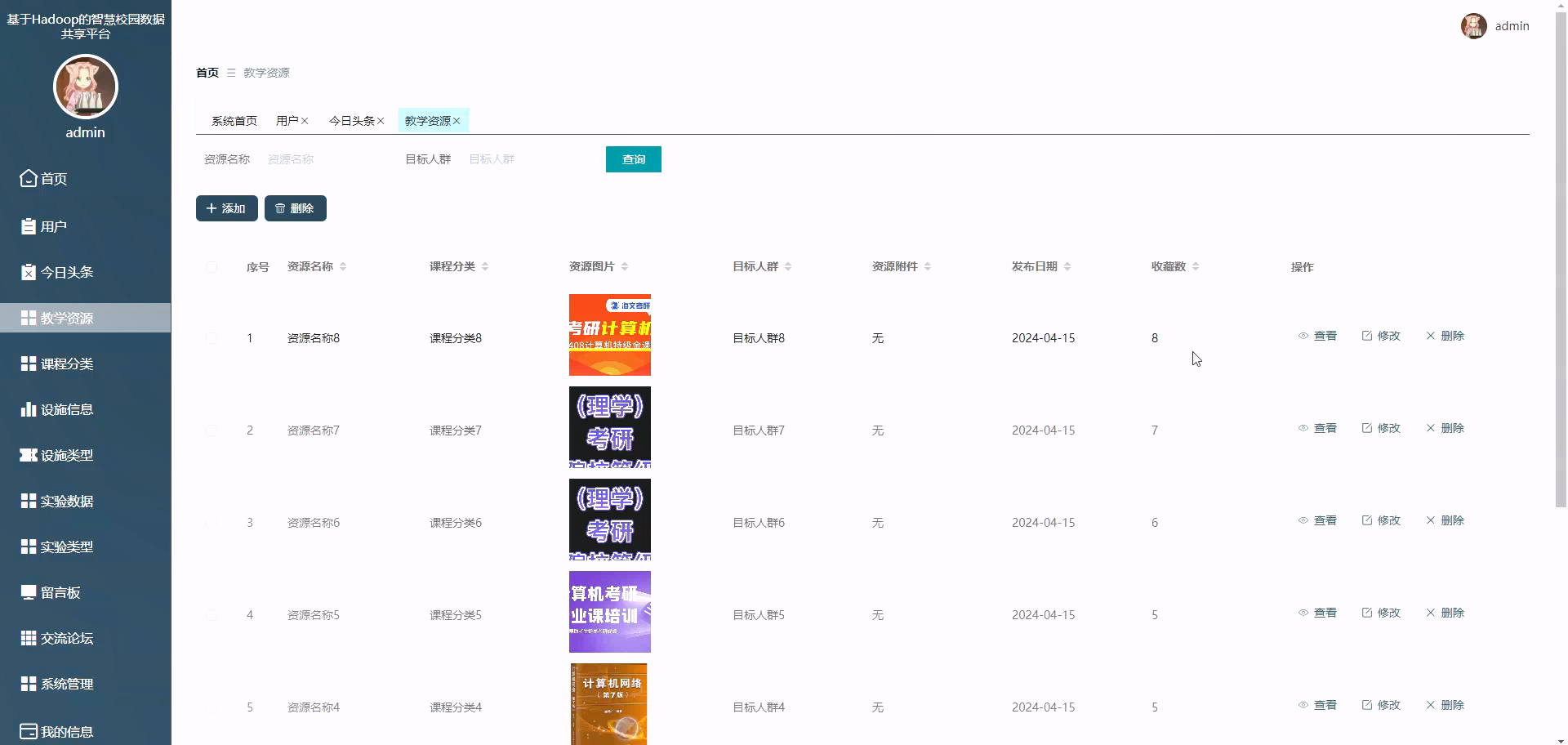Image resolution: width=1568 pixels, height=745 pixels.
Task: Close the 用户 tab
Action: pyautogui.click(x=305, y=121)
